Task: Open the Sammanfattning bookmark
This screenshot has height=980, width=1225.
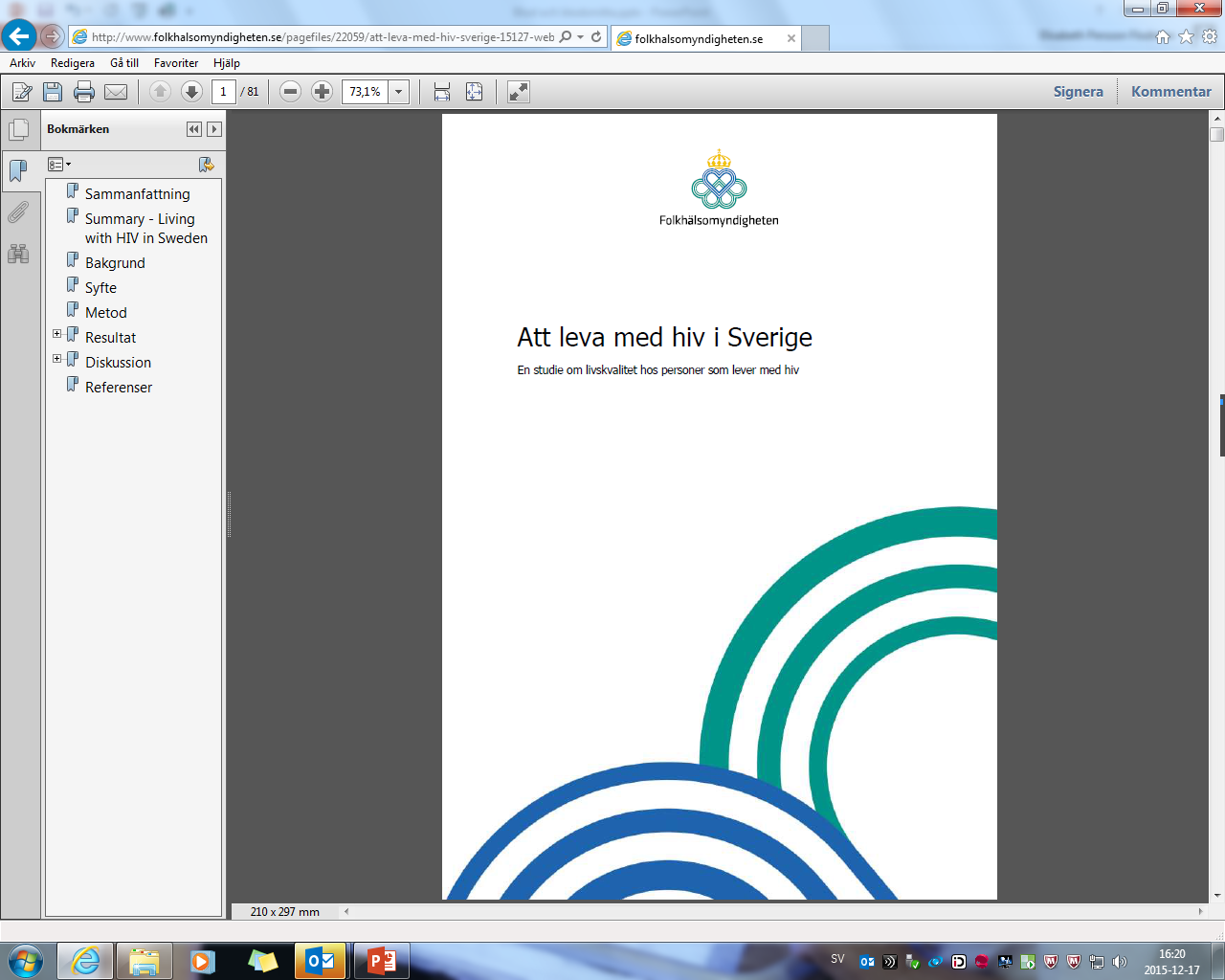Action: [137, 194]
